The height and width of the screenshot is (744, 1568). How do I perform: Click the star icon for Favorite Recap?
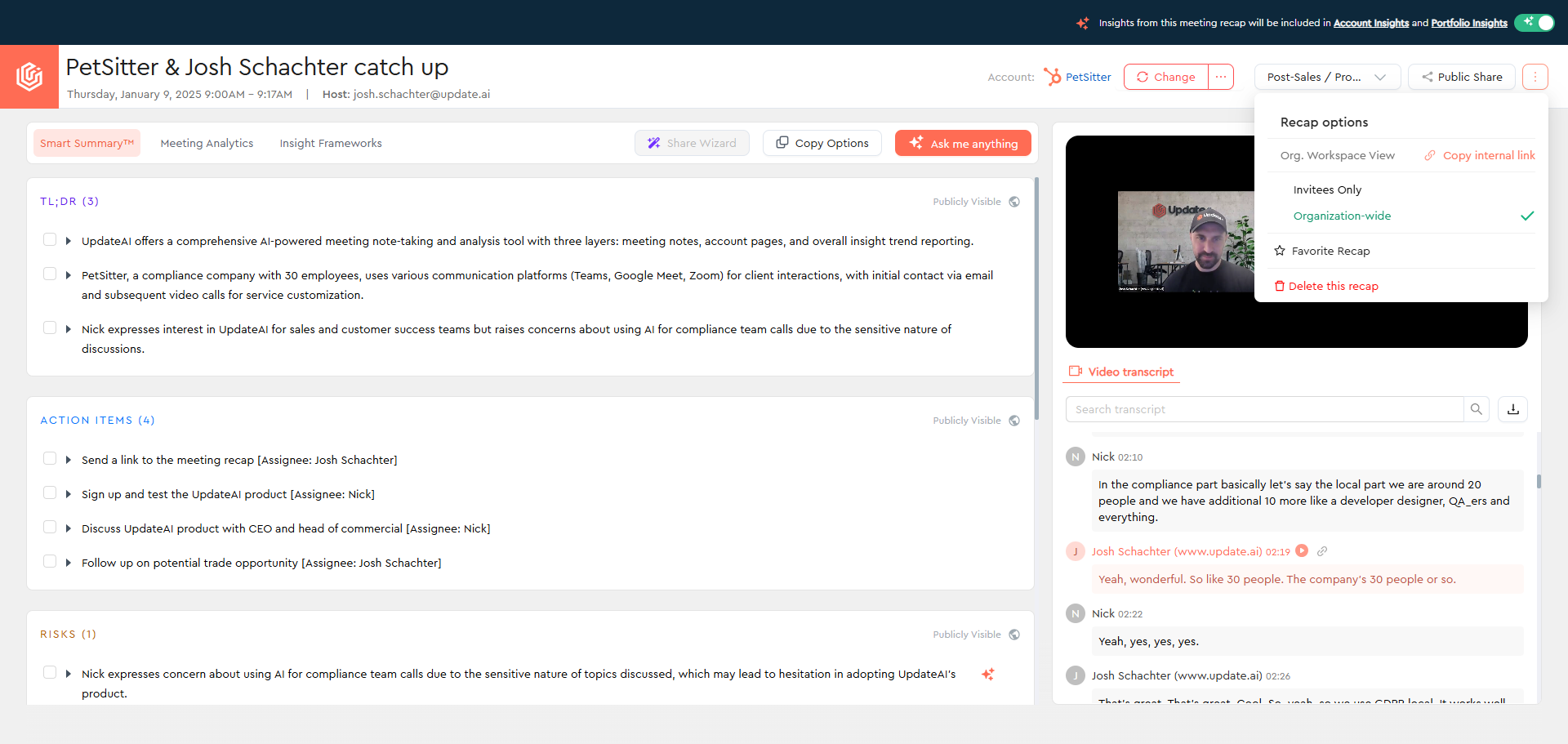(x=1280, y=251)
